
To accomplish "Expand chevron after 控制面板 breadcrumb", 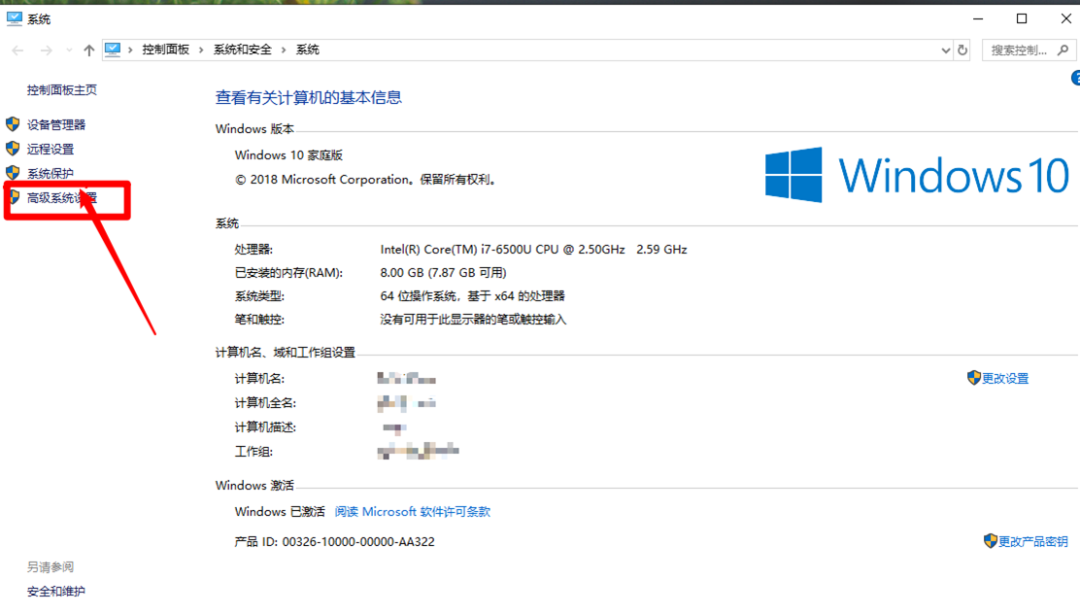I will 201,50.
